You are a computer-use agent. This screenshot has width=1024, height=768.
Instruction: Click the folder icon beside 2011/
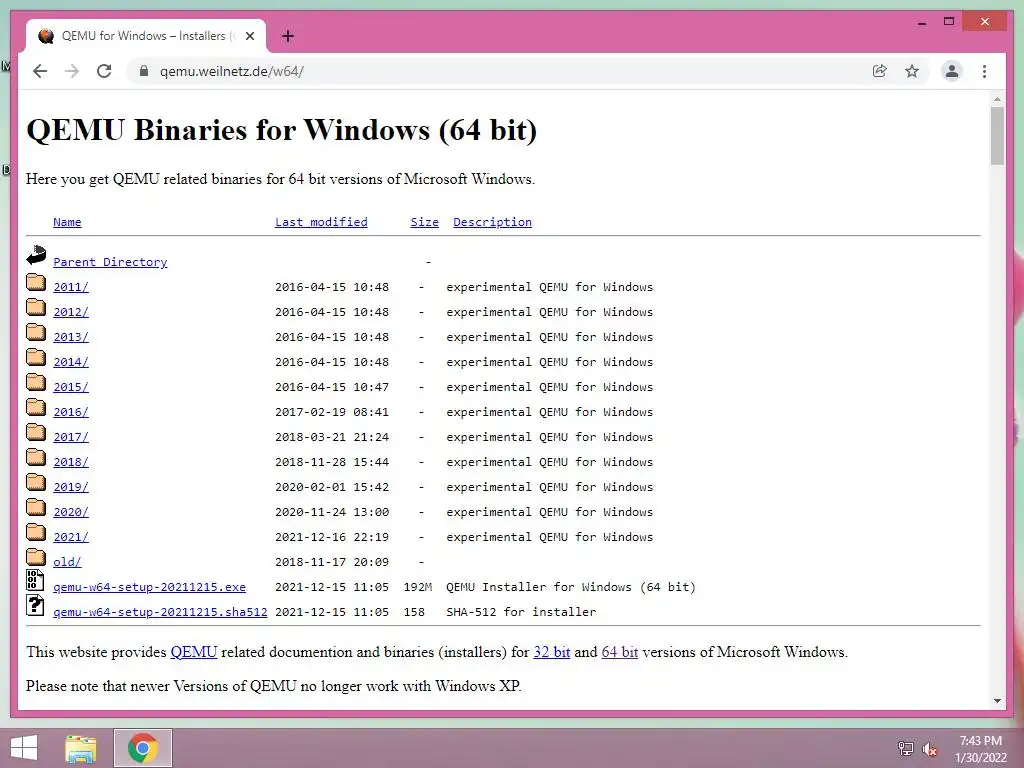tap(36, 282)
